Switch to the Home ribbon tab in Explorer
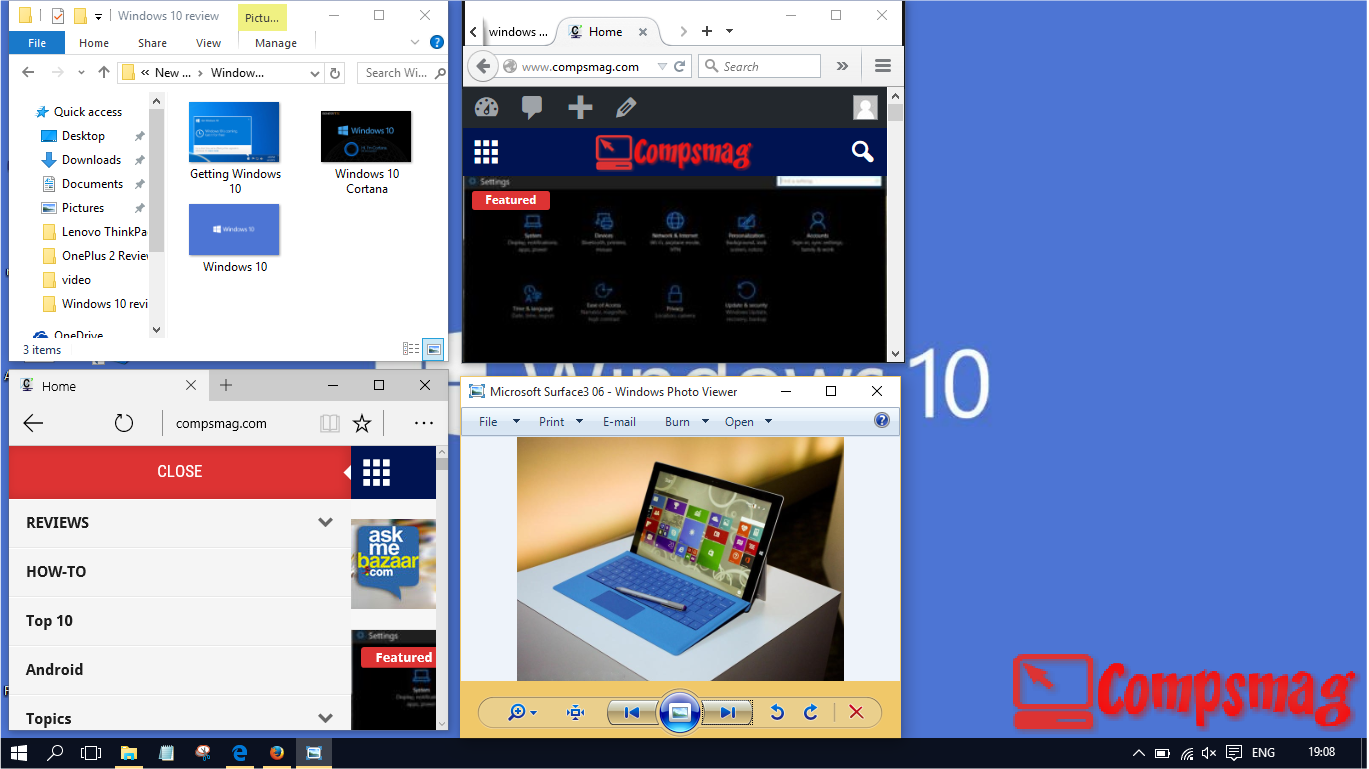Screen dimensions: 1369x769 click(94, 43)
